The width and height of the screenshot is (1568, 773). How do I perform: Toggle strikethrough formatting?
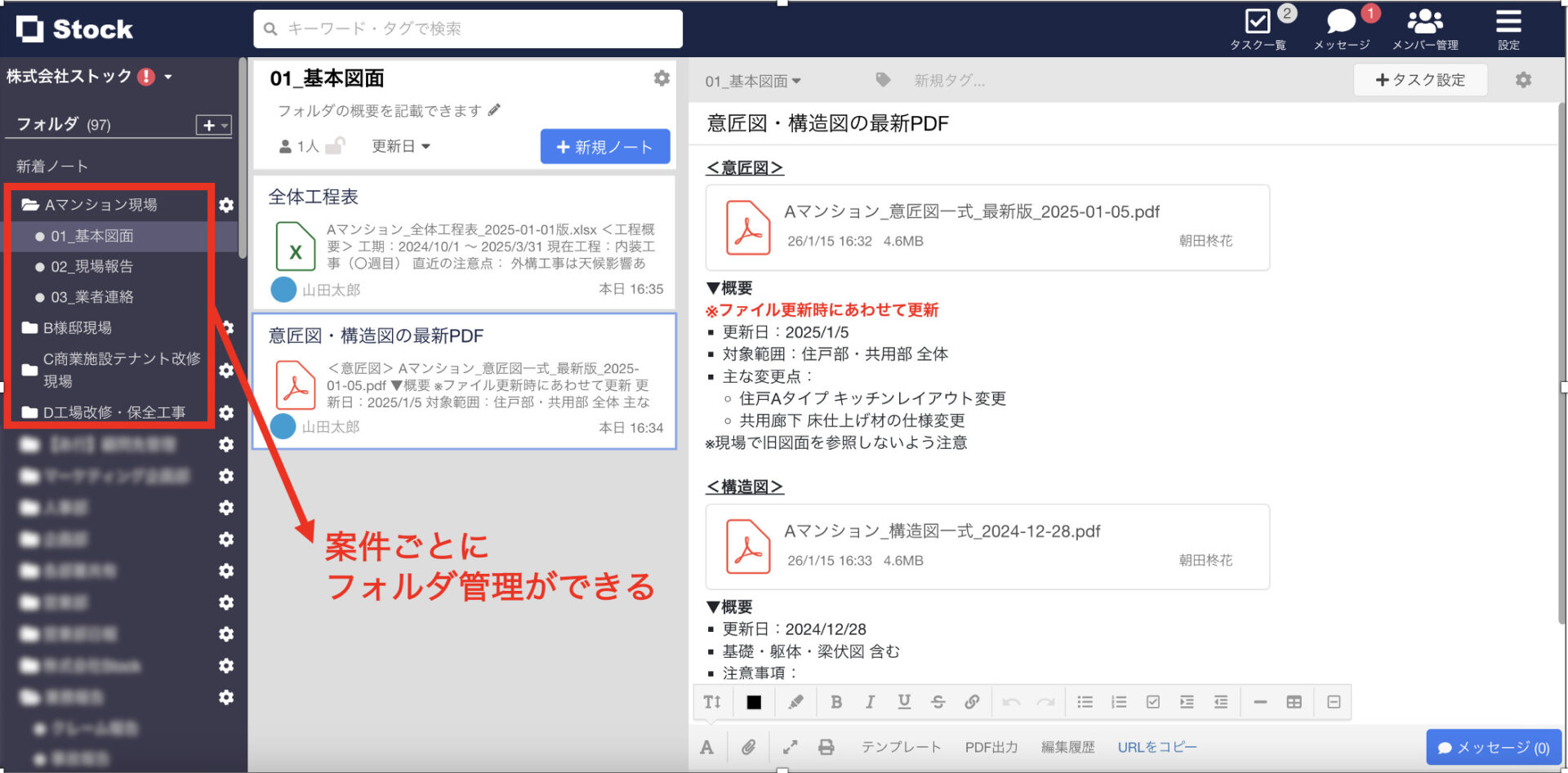(938, 701)
